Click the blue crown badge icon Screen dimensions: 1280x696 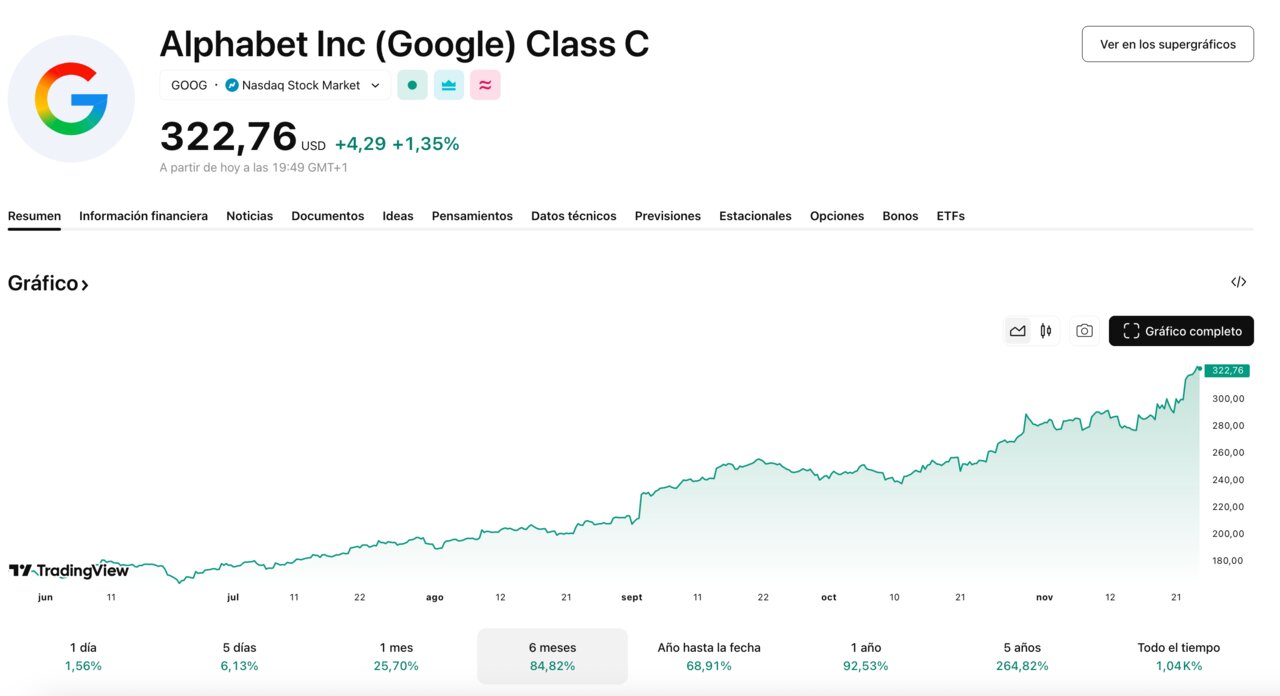[449, 85]
